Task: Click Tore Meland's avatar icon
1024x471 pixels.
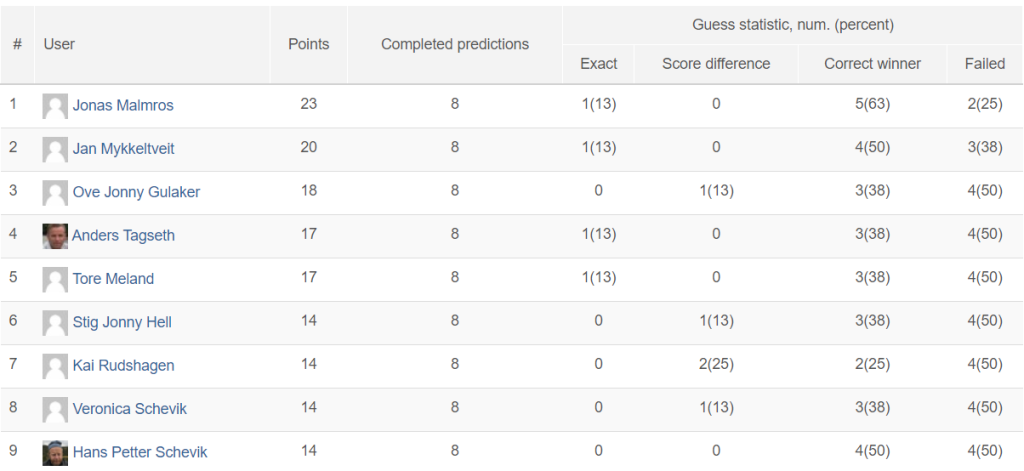Action: 55,280
